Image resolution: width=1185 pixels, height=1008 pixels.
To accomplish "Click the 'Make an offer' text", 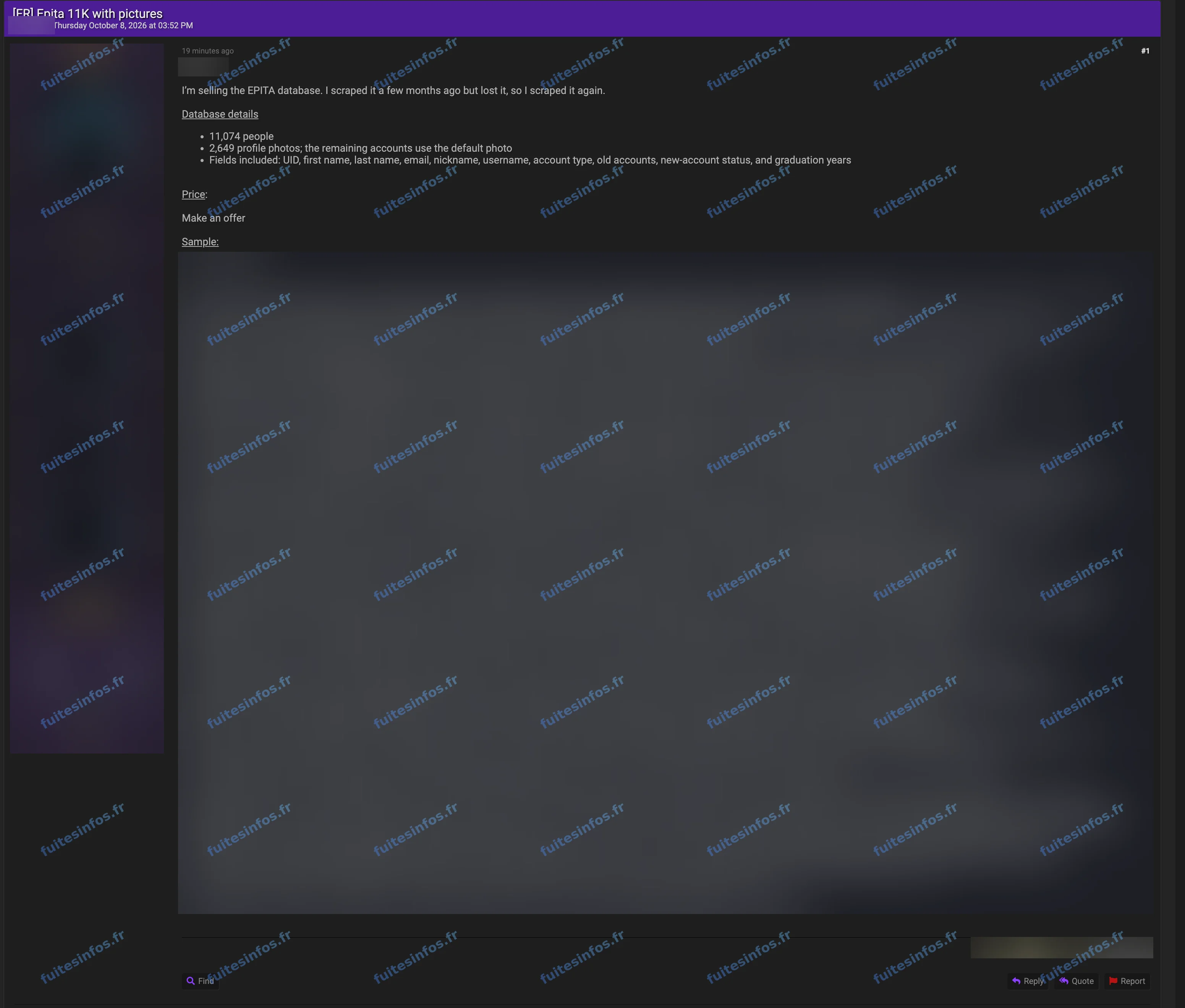I will coord(213,218).
